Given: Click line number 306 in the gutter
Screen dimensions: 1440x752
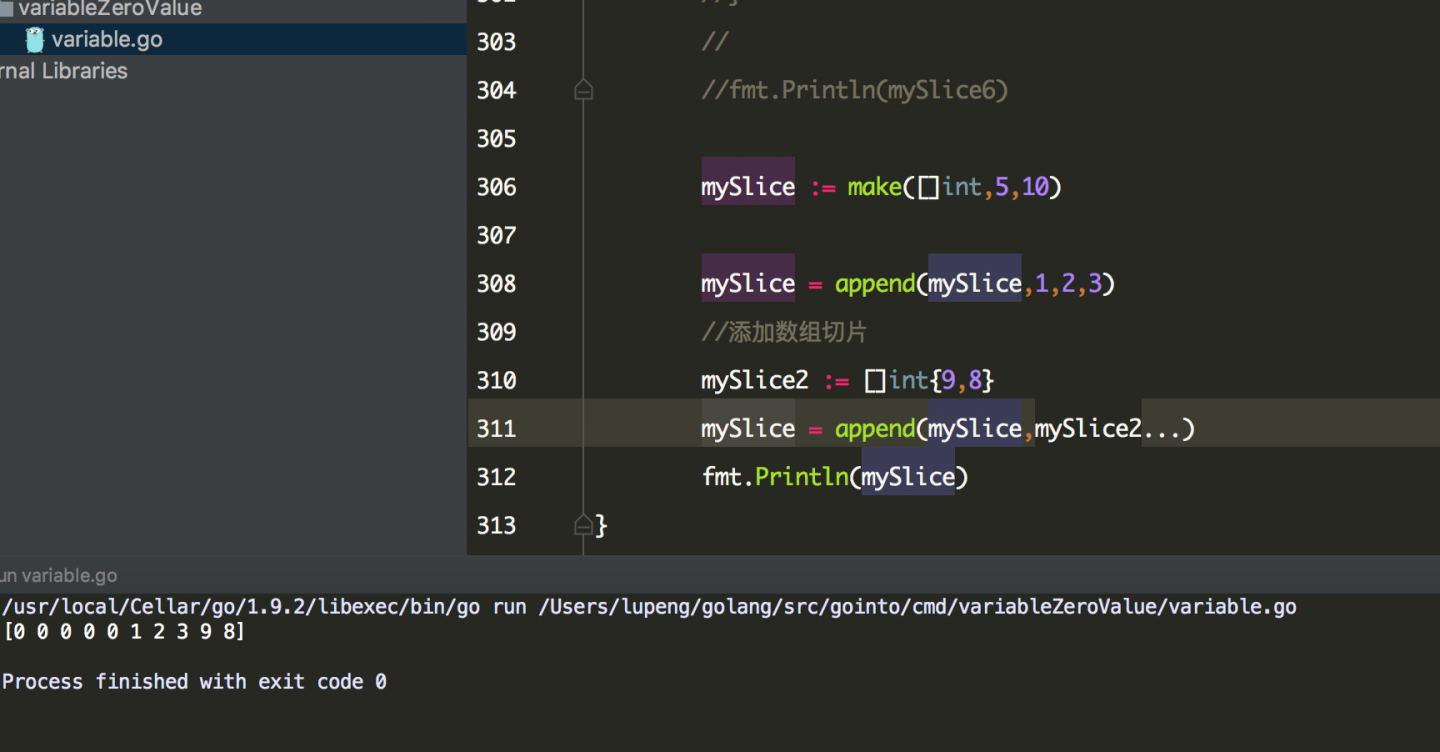Looking at the screenshot, I should (x=497, y=187).
